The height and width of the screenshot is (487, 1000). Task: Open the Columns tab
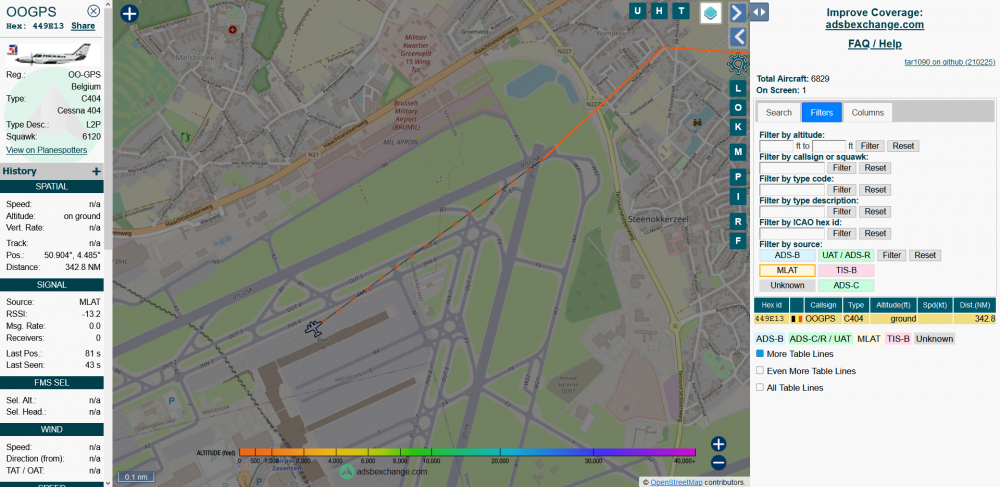[867, 112]
